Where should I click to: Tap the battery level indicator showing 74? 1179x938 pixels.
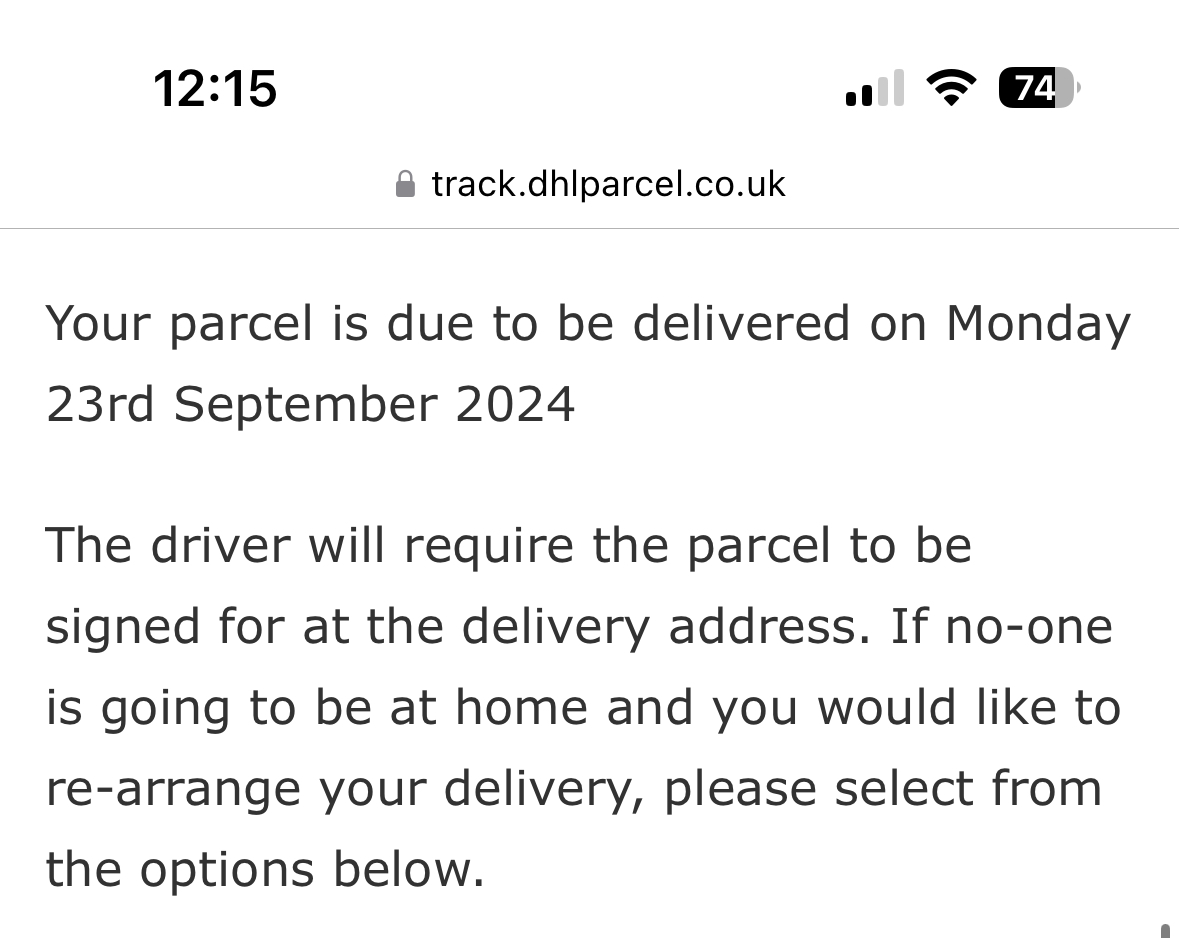click(1038, 88)
